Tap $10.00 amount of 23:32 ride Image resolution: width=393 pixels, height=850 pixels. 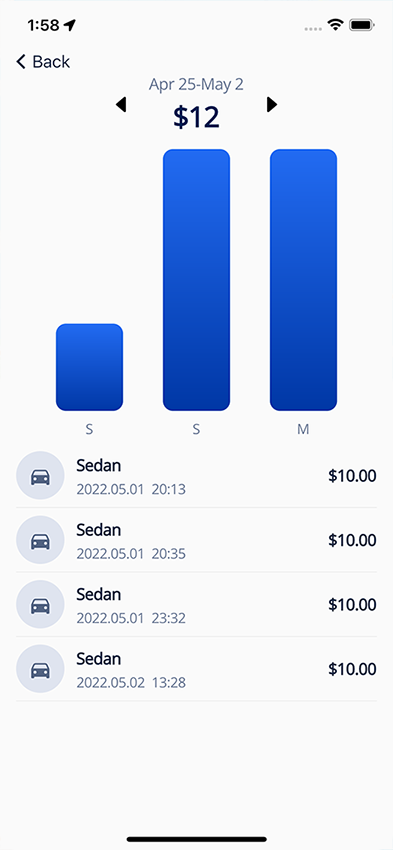(352, 604)
